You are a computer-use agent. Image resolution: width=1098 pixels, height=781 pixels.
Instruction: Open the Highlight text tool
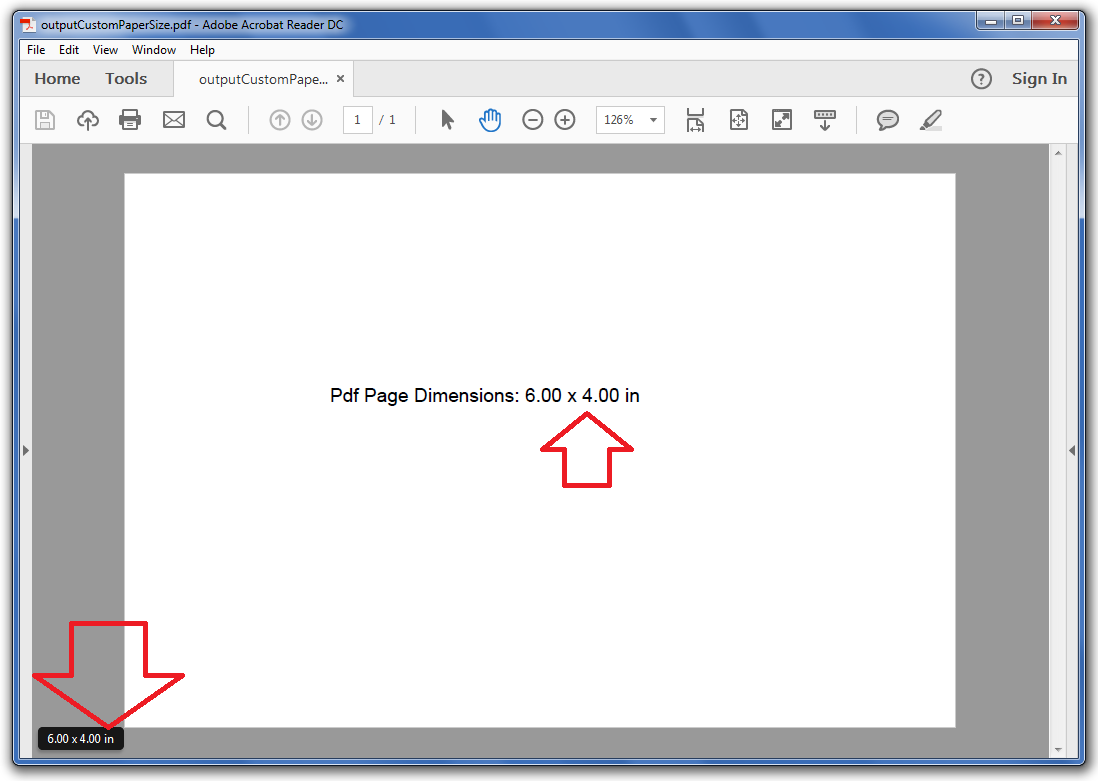[930, 119]
